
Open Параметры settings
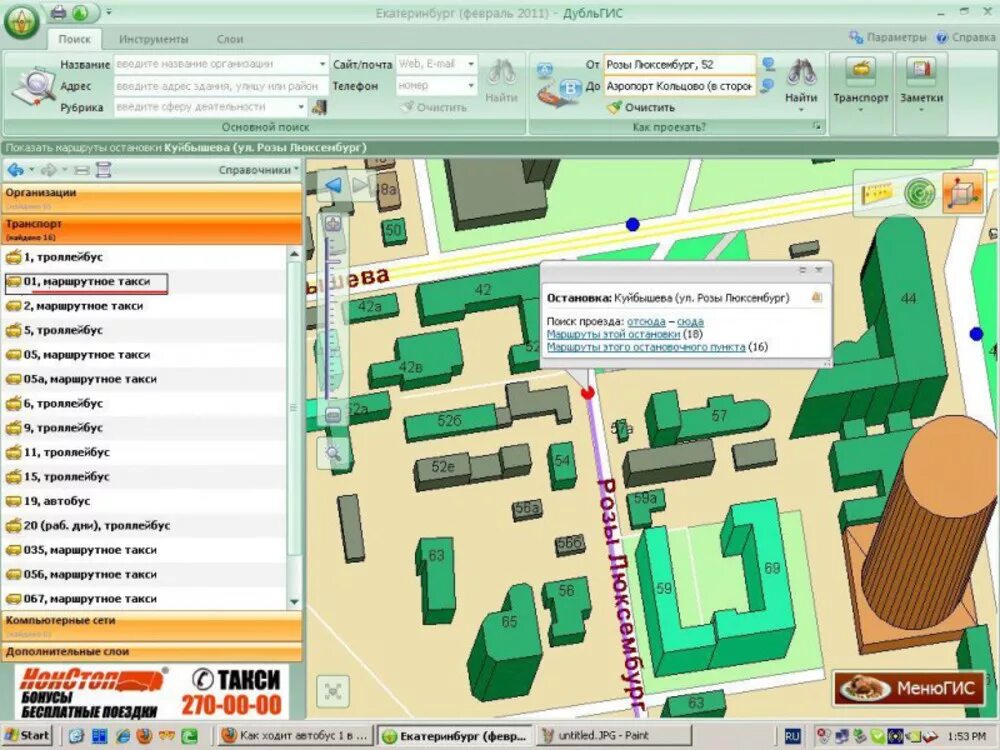tap(887, 37)
